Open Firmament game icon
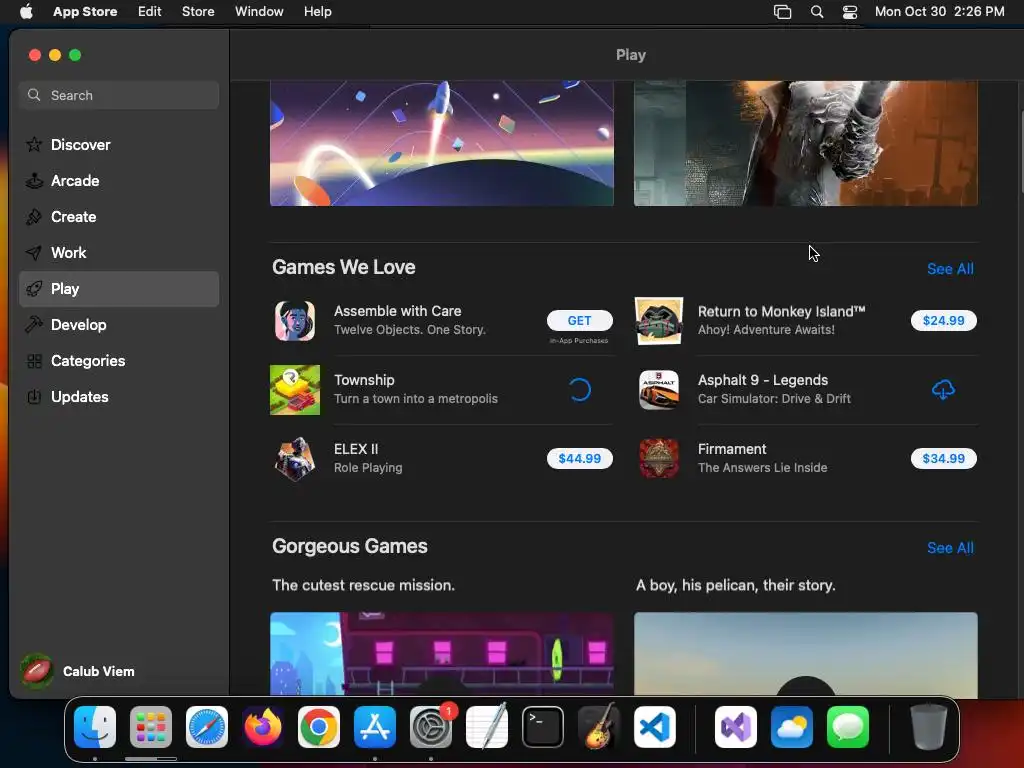The height and width of the screenshot is (768, 1024). coord(659,458)
